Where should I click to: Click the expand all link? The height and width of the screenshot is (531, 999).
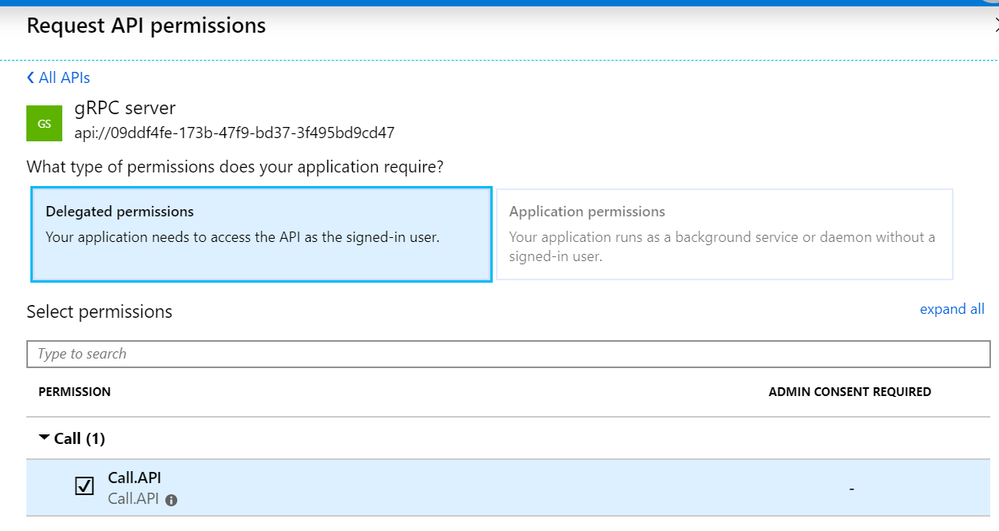(x=951, y=309)
